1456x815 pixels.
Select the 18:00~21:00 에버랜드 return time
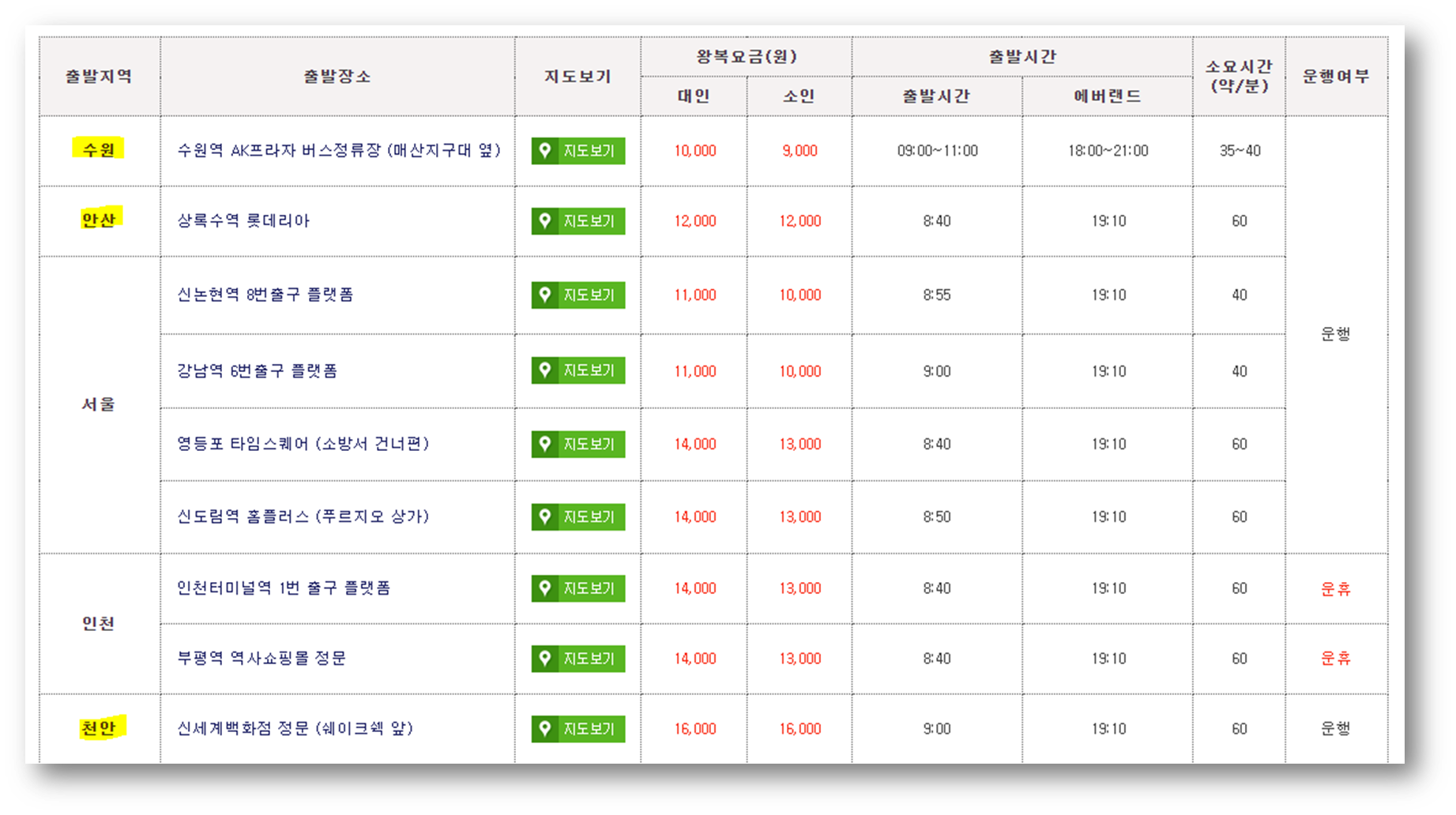pyautogui.click(x=1108, y=151)
